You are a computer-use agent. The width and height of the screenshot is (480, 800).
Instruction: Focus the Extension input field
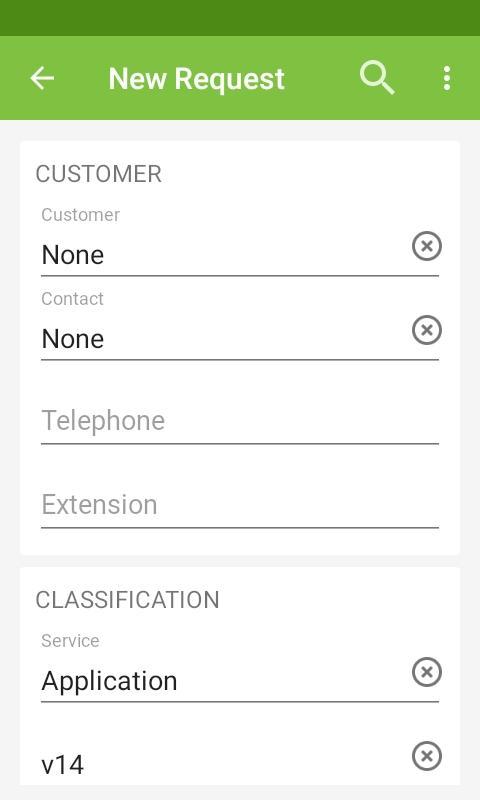click(240, 505)
